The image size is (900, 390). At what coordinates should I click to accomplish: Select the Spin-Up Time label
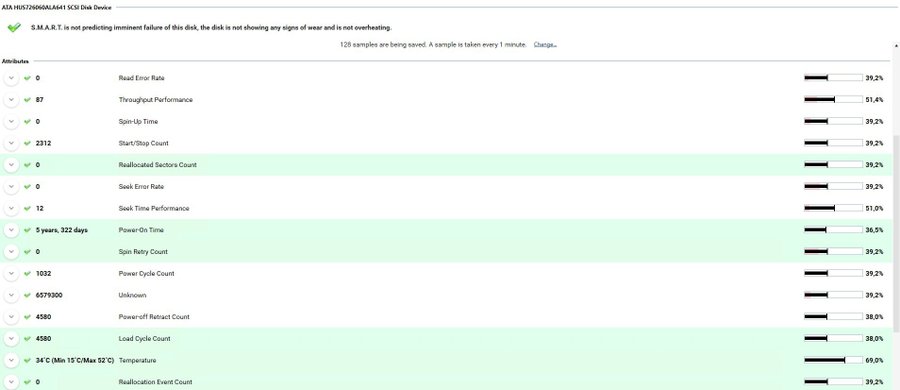pyautogui.click(x=138, y=122)
